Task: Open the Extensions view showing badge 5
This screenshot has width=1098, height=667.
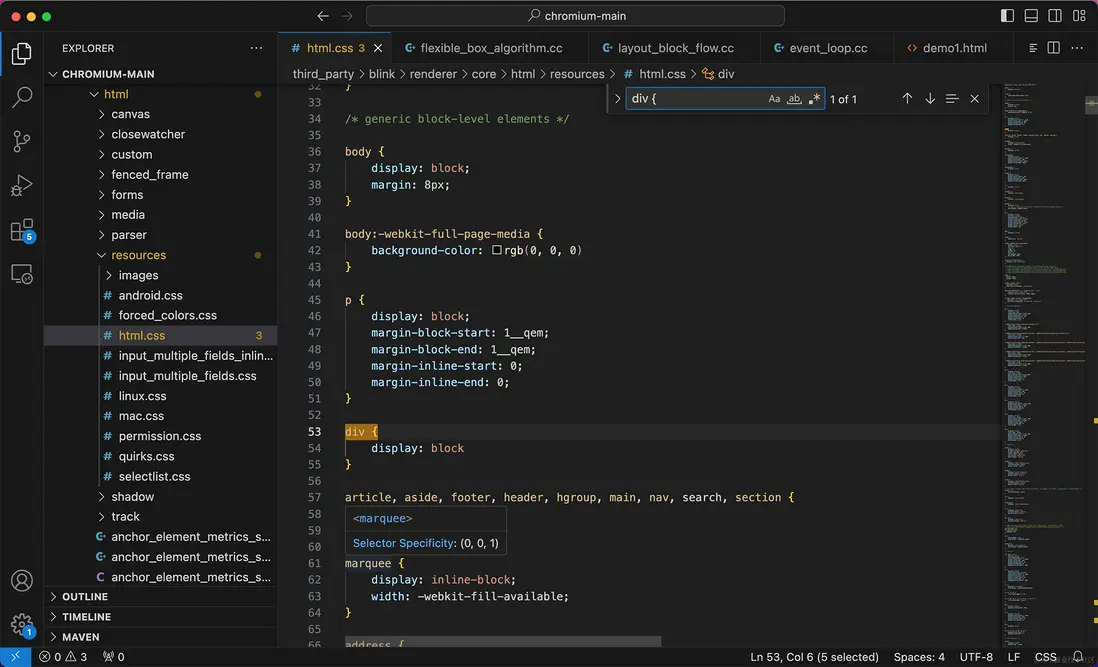Action: 22,229
